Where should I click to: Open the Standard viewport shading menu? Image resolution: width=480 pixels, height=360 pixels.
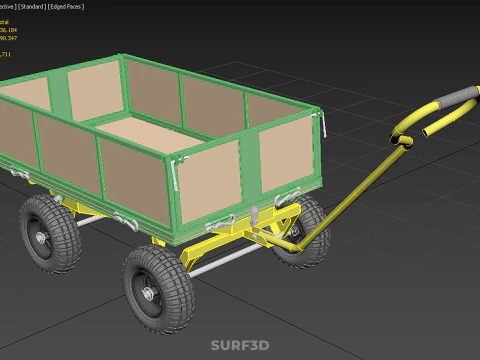32,6
